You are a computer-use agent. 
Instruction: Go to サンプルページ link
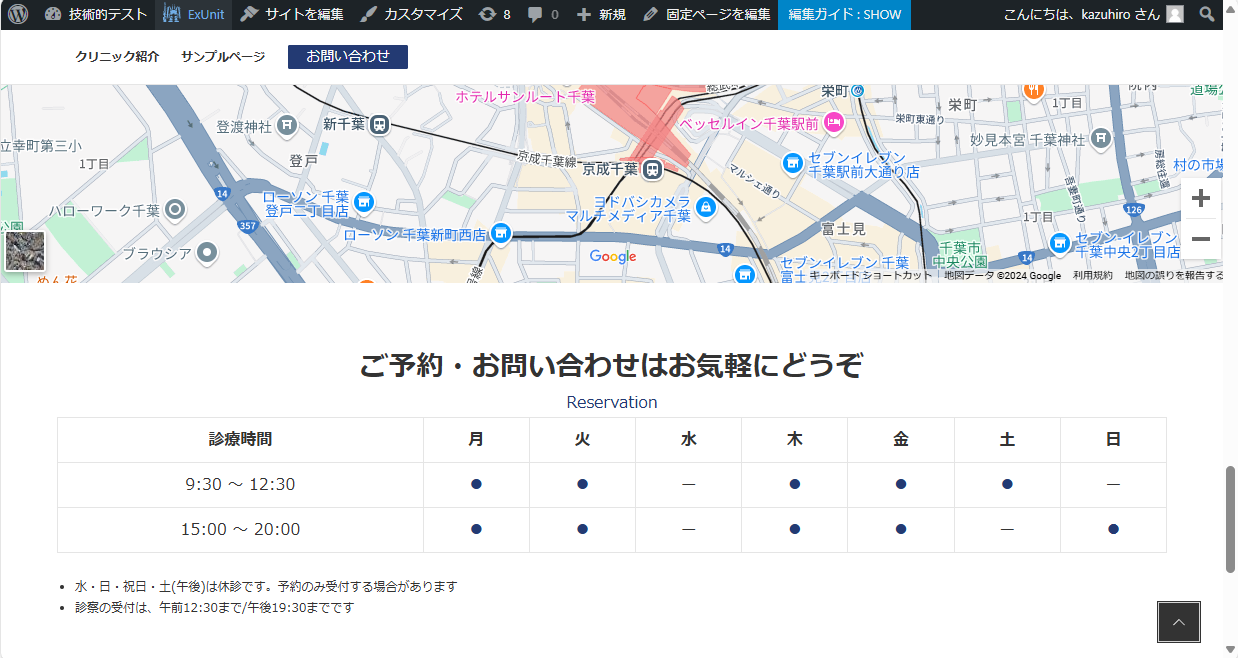click(223, 57)
